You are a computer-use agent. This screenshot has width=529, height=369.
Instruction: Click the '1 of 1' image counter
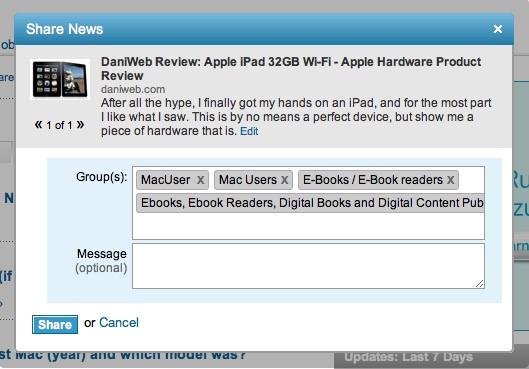point(59,125)
